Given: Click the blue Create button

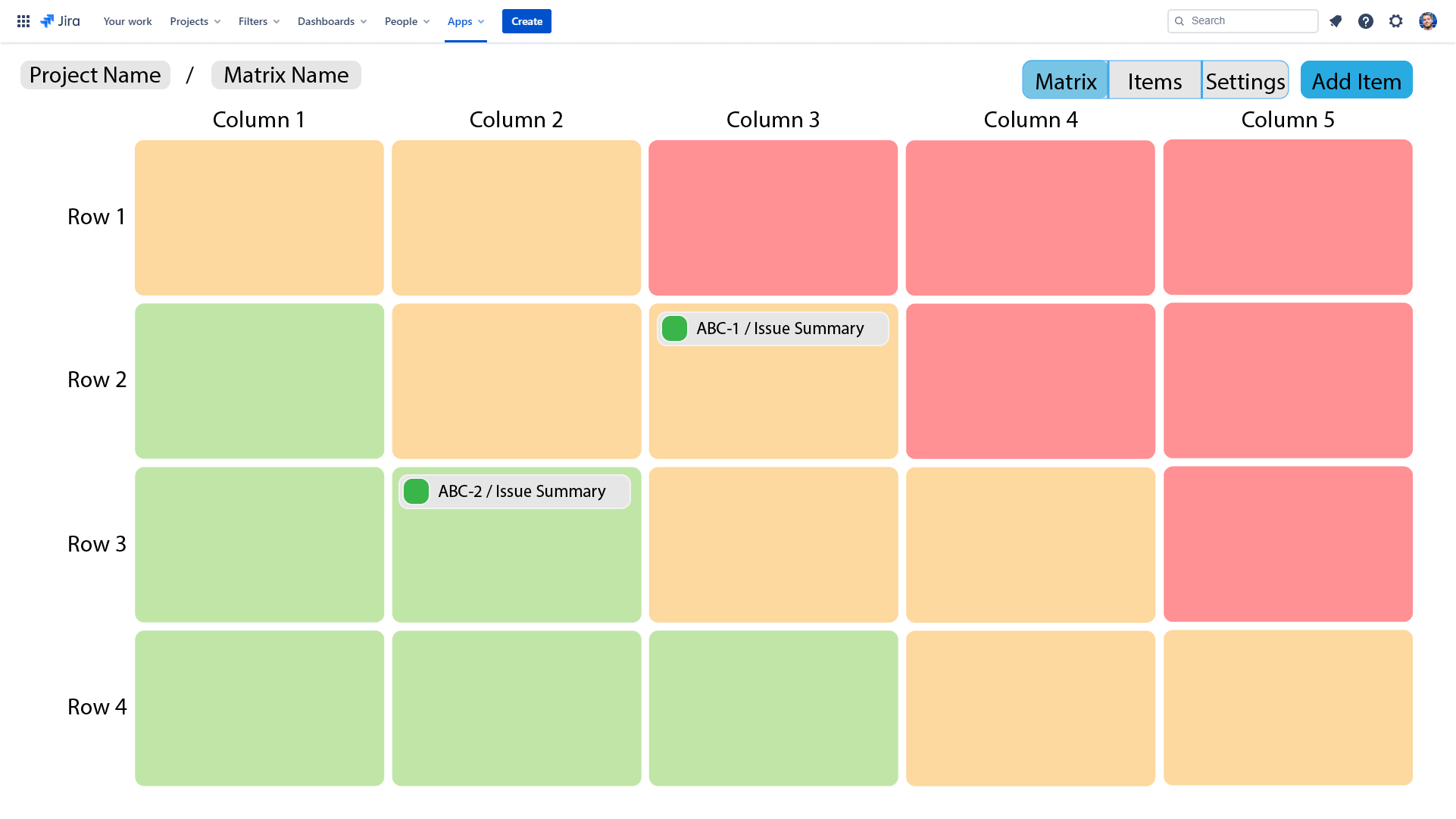Looking at the screenshot, I should 526,21.
